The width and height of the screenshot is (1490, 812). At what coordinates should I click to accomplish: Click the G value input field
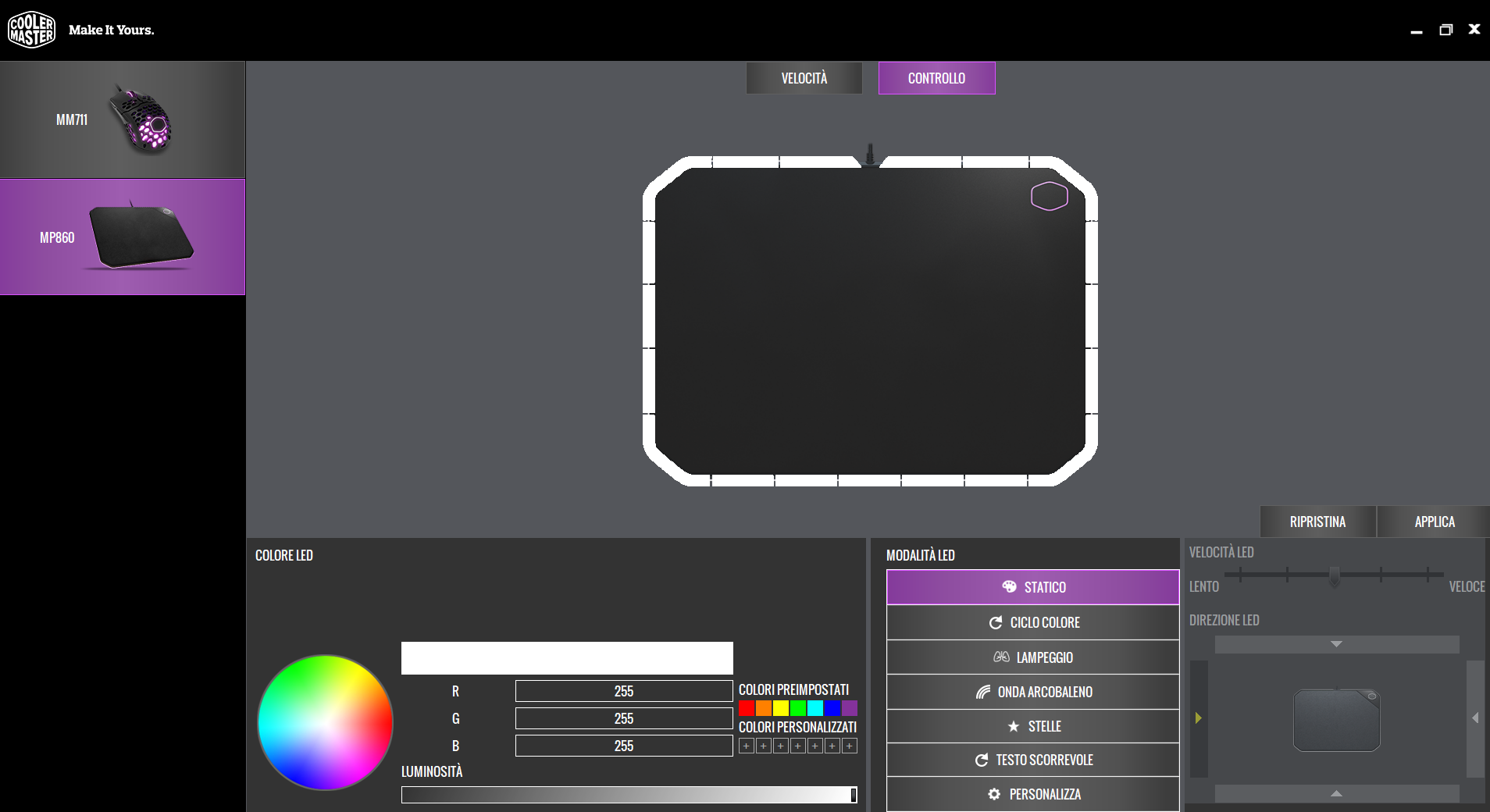(624, 718)
